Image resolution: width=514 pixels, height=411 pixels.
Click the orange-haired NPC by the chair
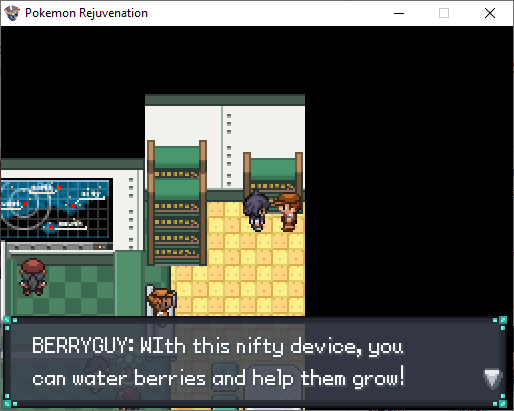(x=161, y=302)
